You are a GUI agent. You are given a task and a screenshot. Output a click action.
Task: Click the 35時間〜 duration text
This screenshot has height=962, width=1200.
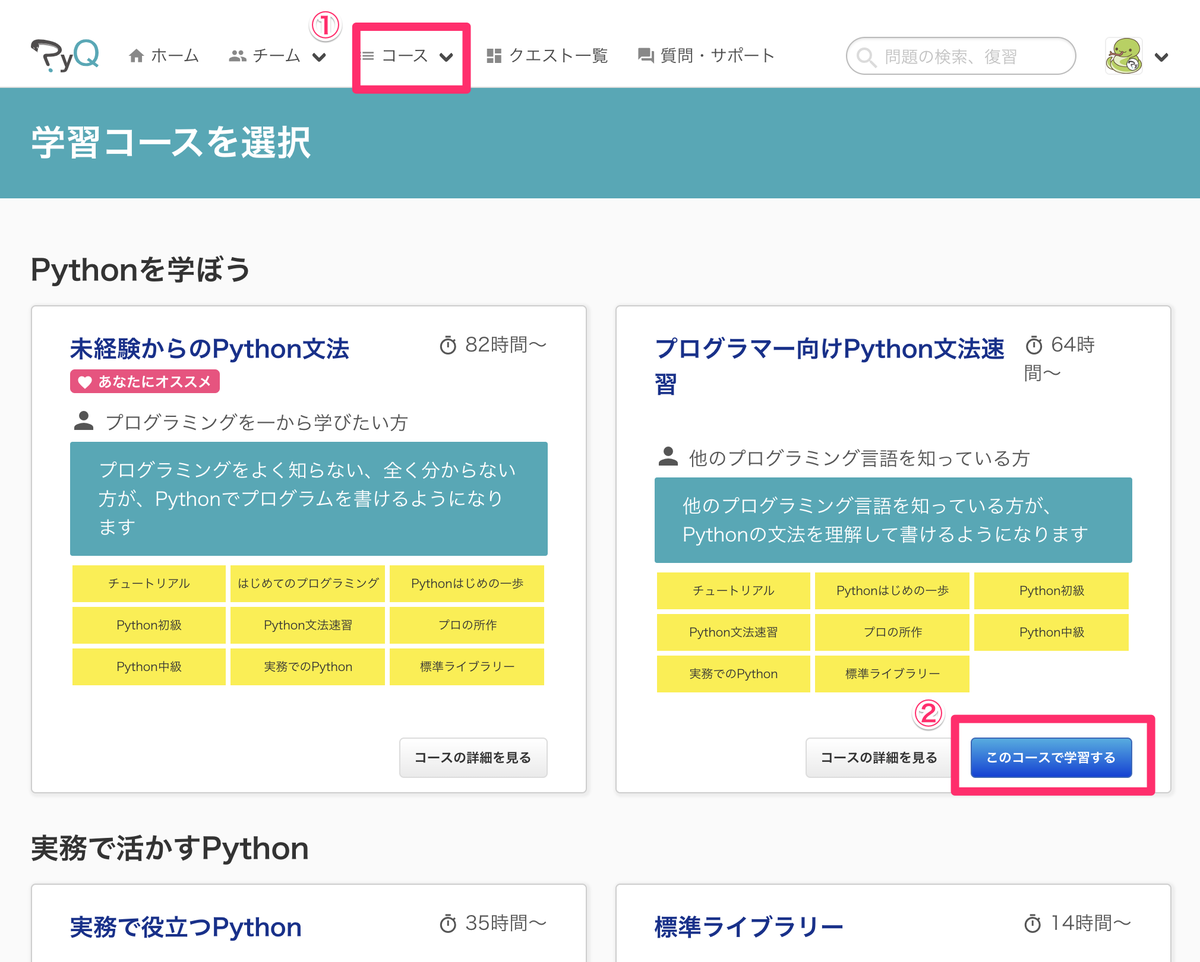pos(506,923)
